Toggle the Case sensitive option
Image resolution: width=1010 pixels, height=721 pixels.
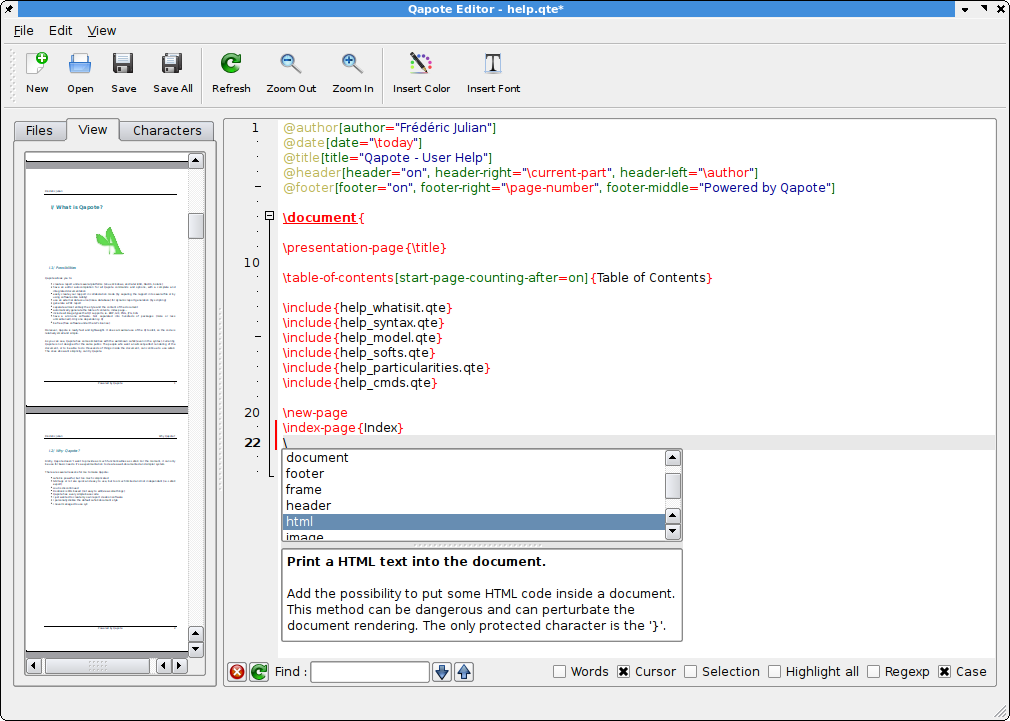pos(962,671)
